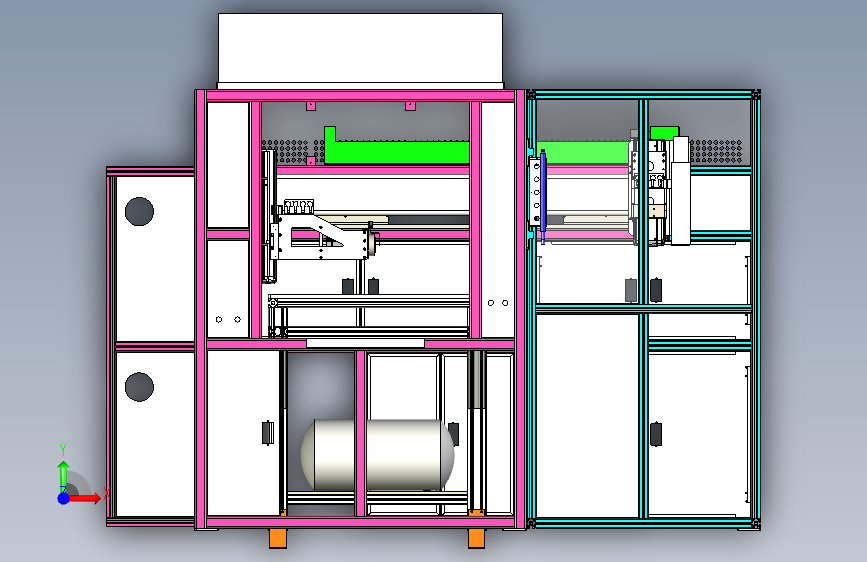Select the large white box atop the frame
Viewport: 867px width, 562px height.
tap(361, 50)
